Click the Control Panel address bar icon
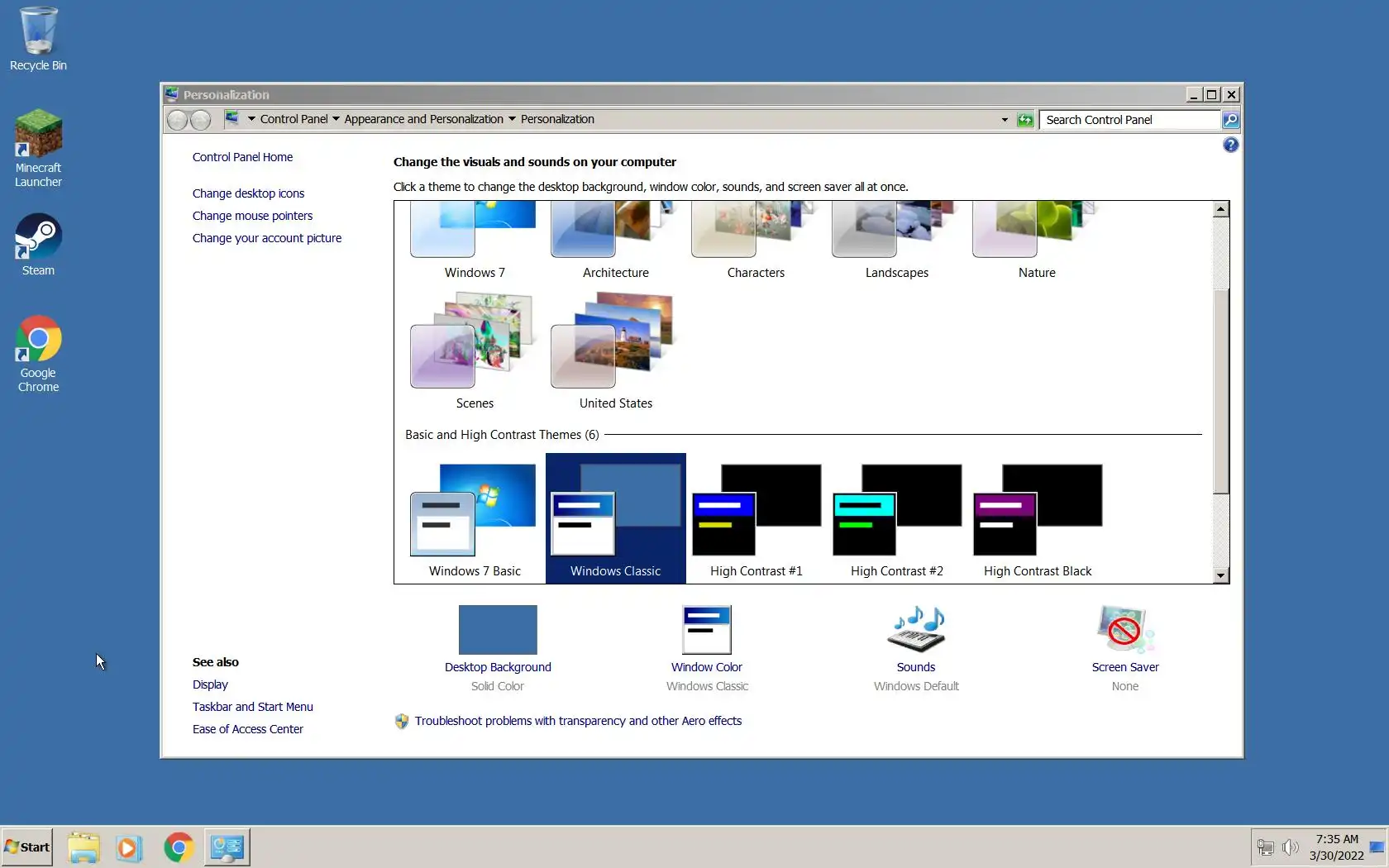 [x=231, y=119]
